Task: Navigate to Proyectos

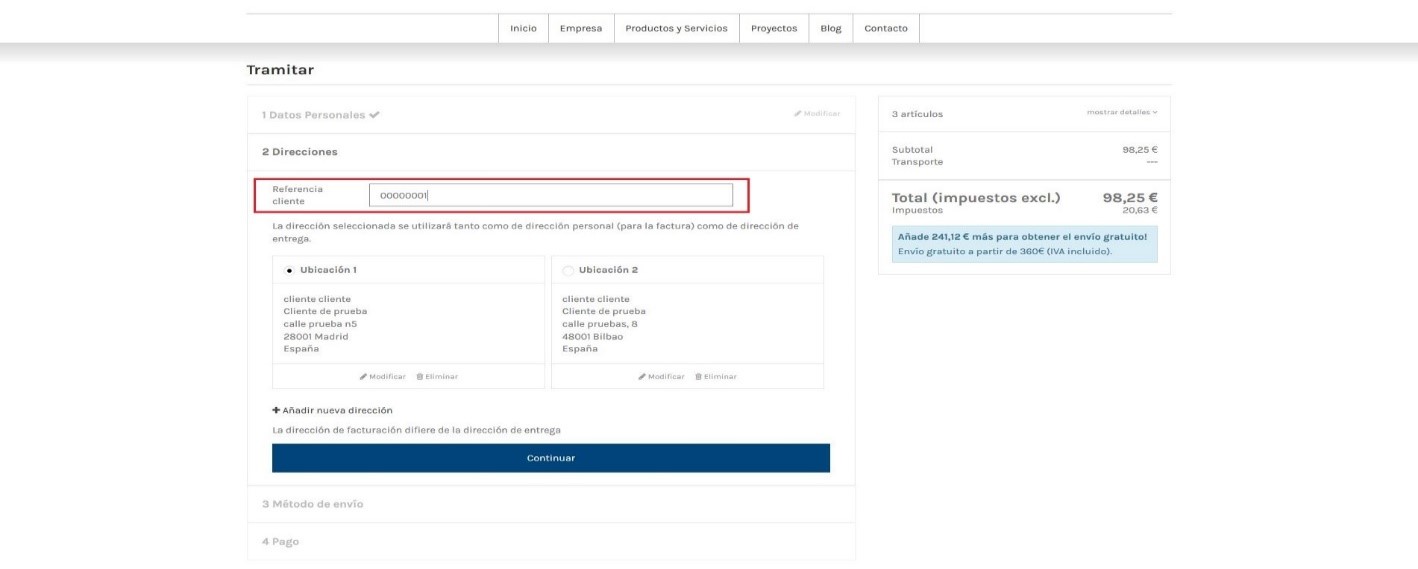Action: click(x=774, y=28)
